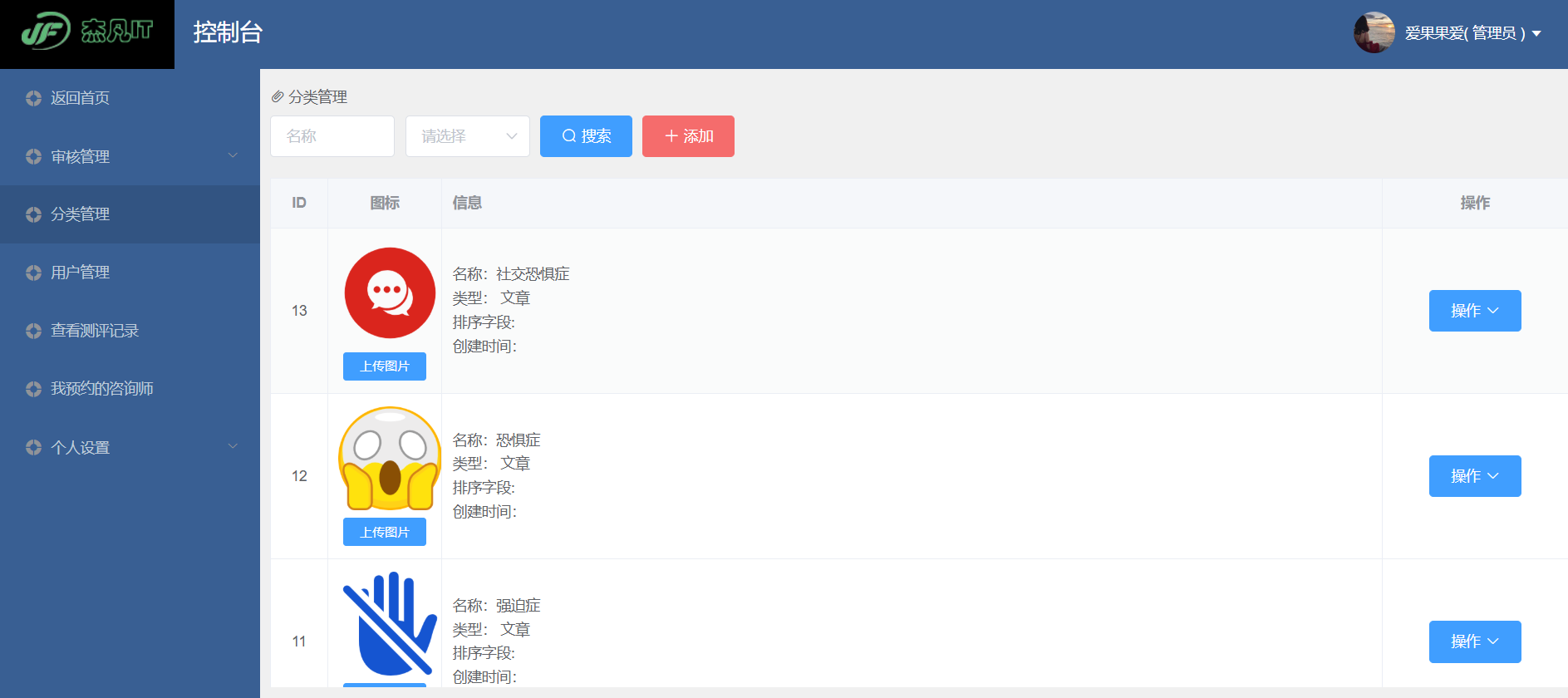Screen dimensions: 1568x698
Task: Click the red chat bubble icon for 社交恐惧症
Action: (390, 292)
